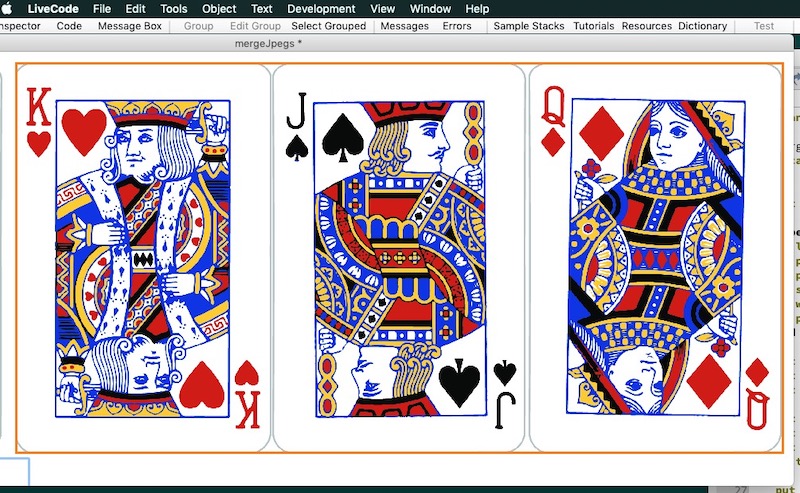Open the Edit menu

pos(135,9)
